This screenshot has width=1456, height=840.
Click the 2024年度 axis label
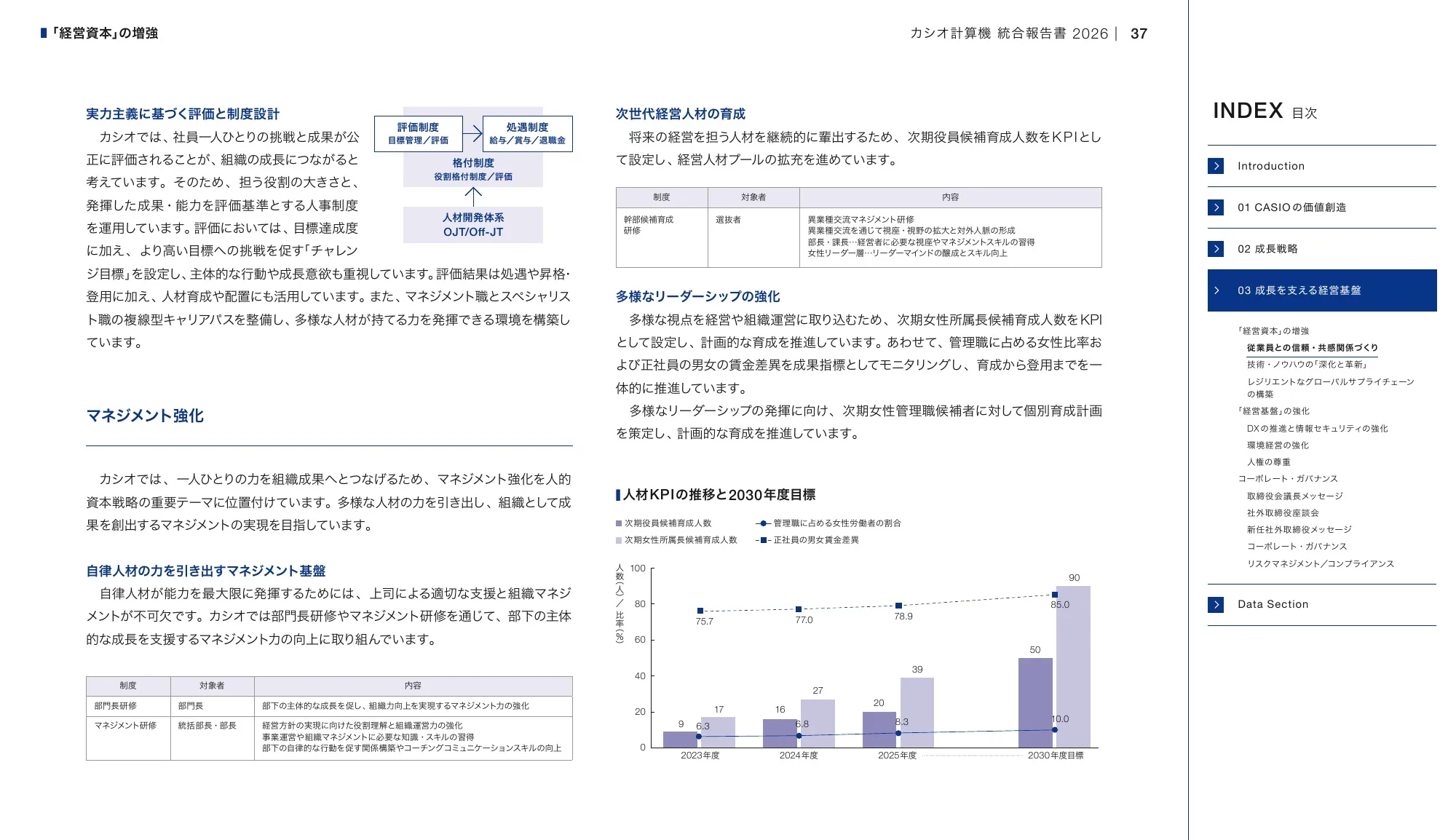coord(799,756)
